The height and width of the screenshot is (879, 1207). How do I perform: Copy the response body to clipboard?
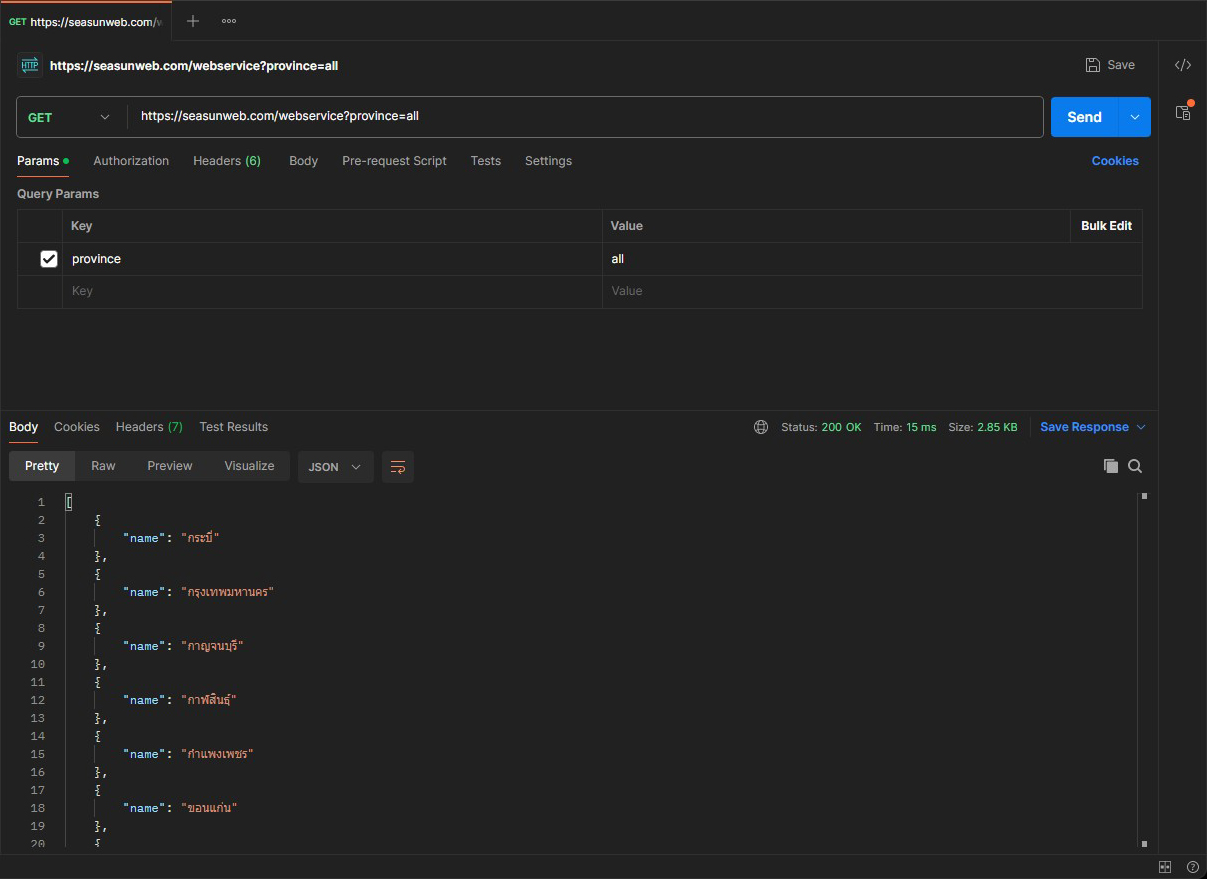point(1111,466)
